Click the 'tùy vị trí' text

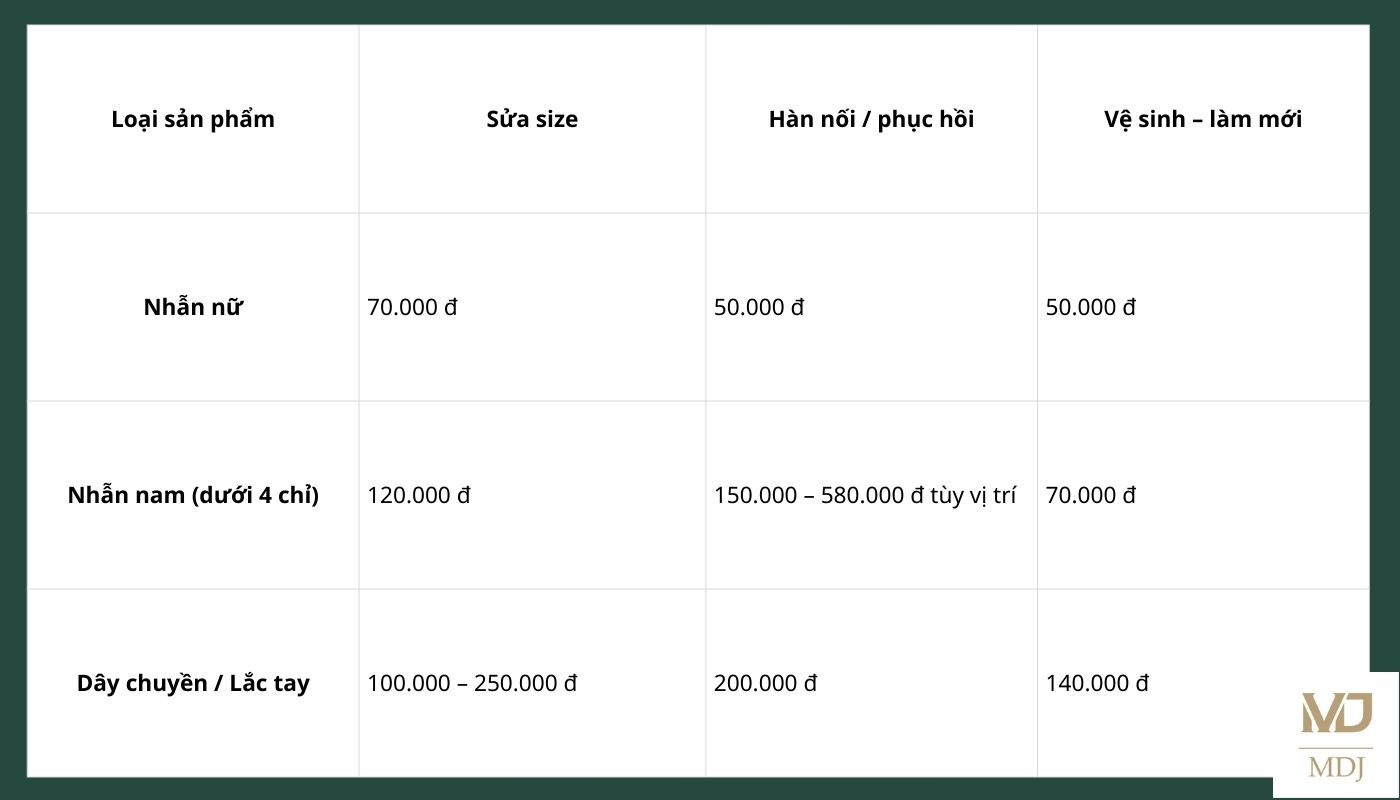point(973,495)
